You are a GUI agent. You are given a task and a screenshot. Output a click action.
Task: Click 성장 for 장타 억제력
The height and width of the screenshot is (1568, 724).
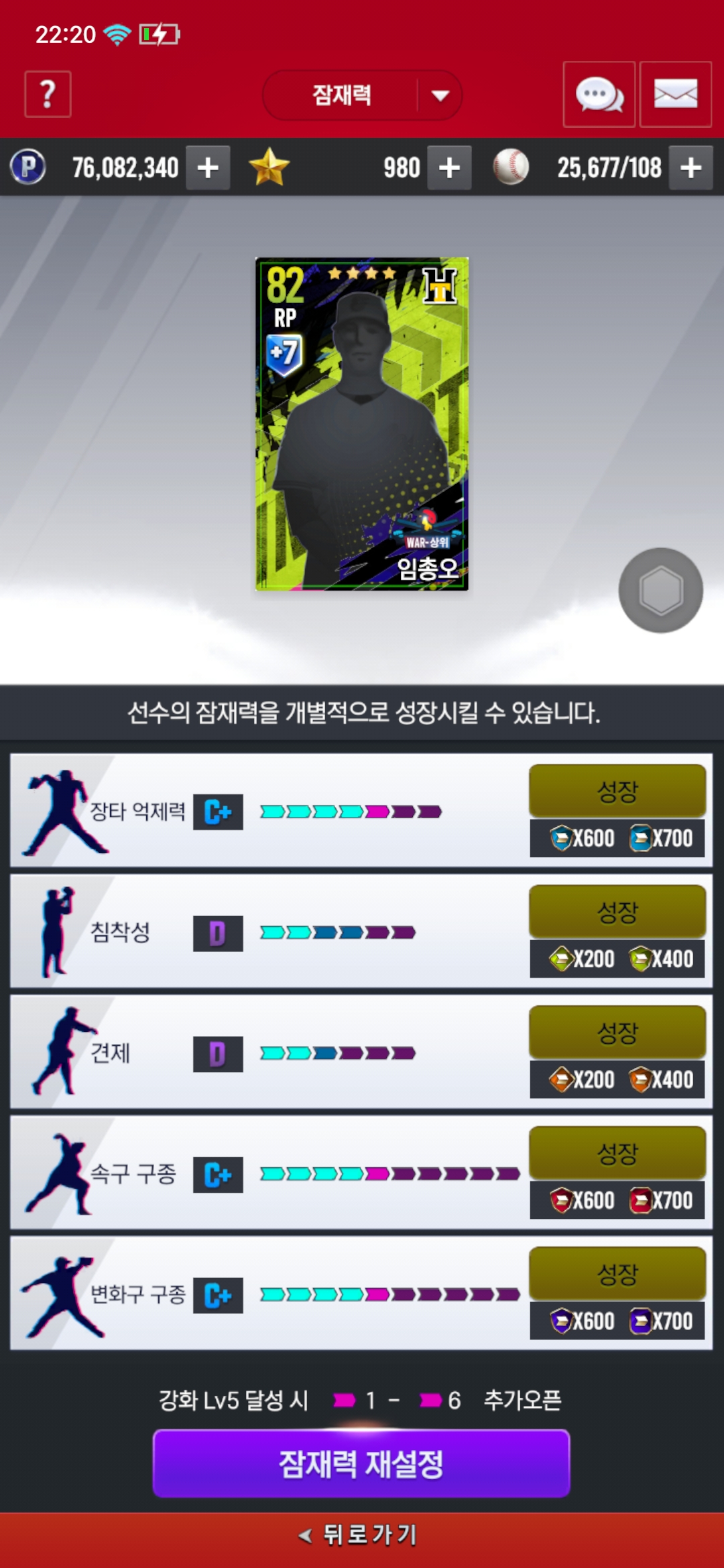click(617, 791)
